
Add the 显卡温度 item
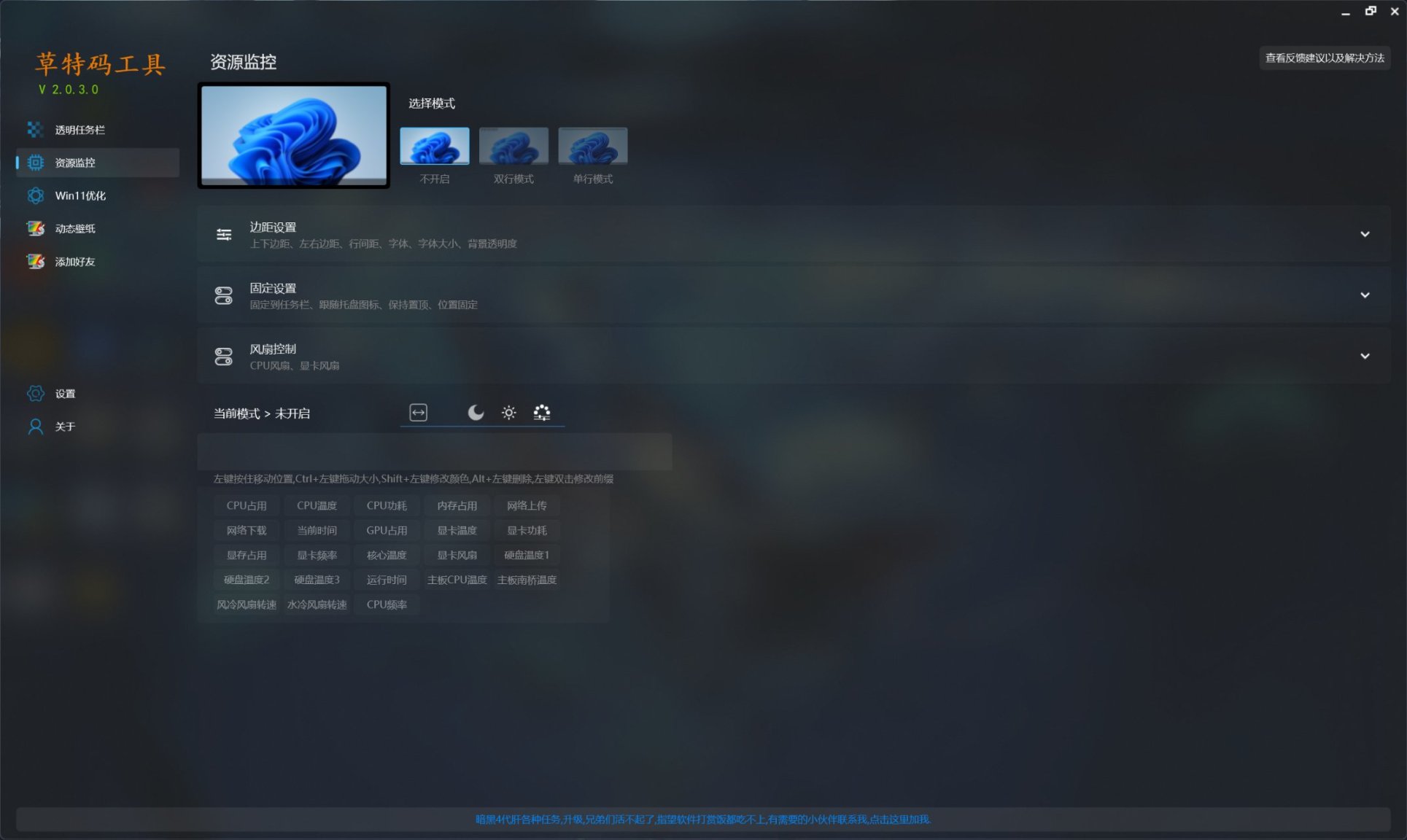point(457,530)
